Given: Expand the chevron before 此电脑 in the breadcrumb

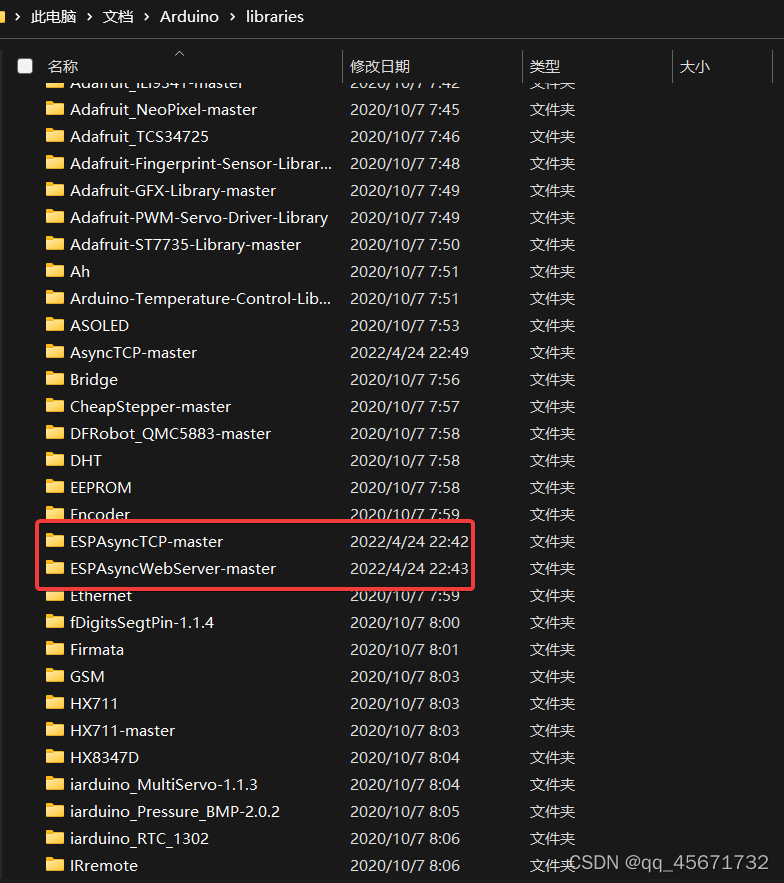Looking at the screenshot, I should tap(17, 17).
